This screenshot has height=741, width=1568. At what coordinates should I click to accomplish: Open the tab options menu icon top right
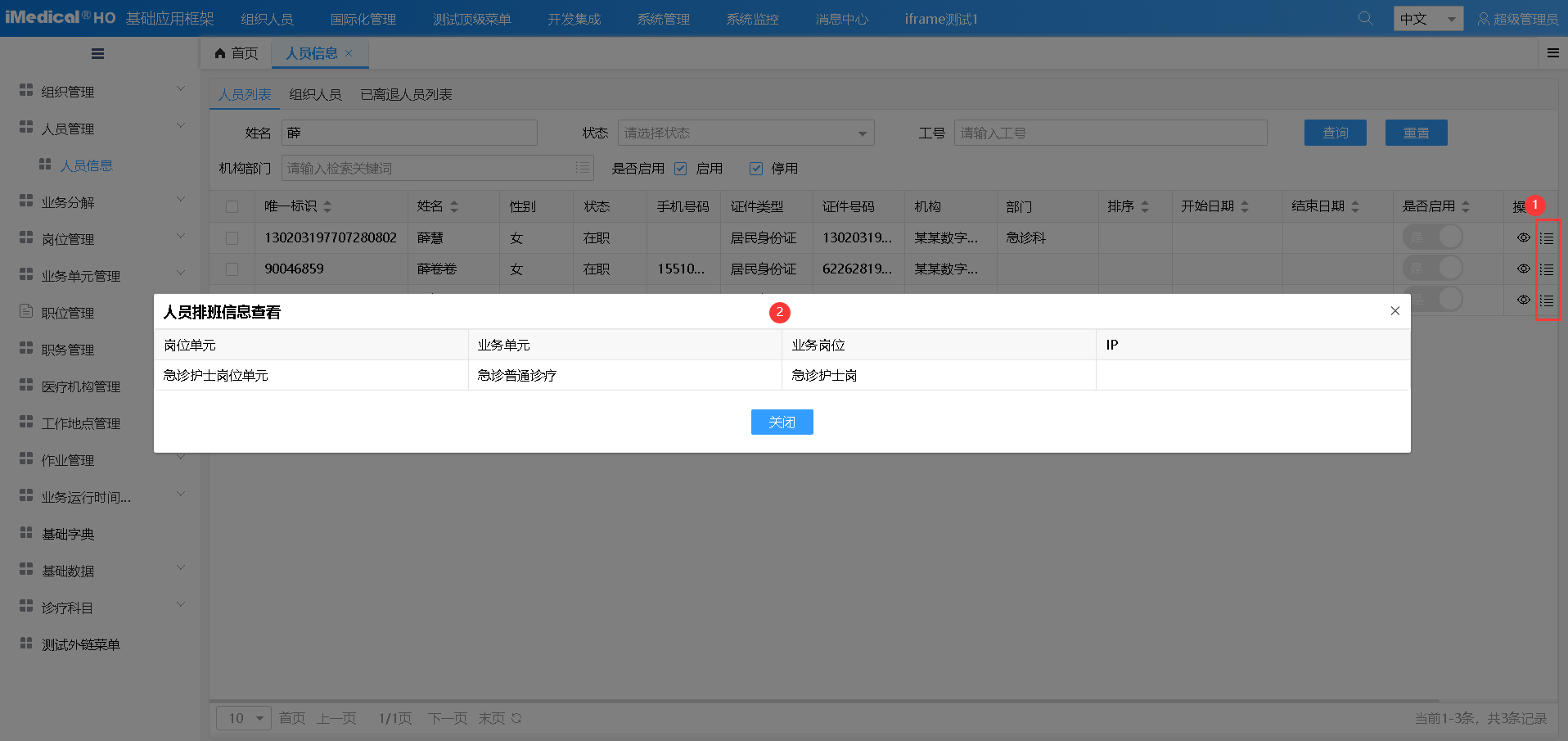pyautogui.click(x=1552, y=52)
